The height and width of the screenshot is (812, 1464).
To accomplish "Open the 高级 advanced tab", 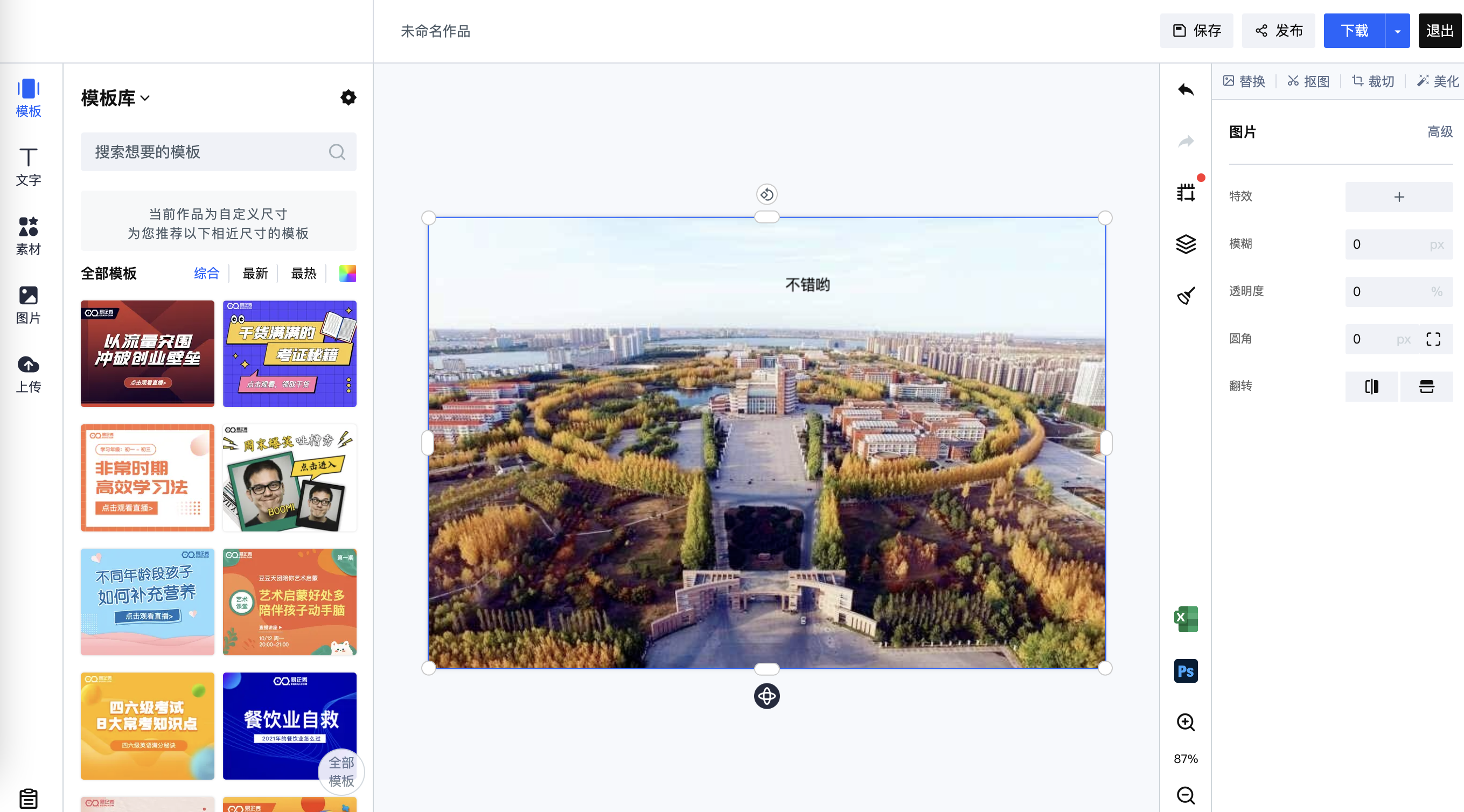I will pos(1440,132).
